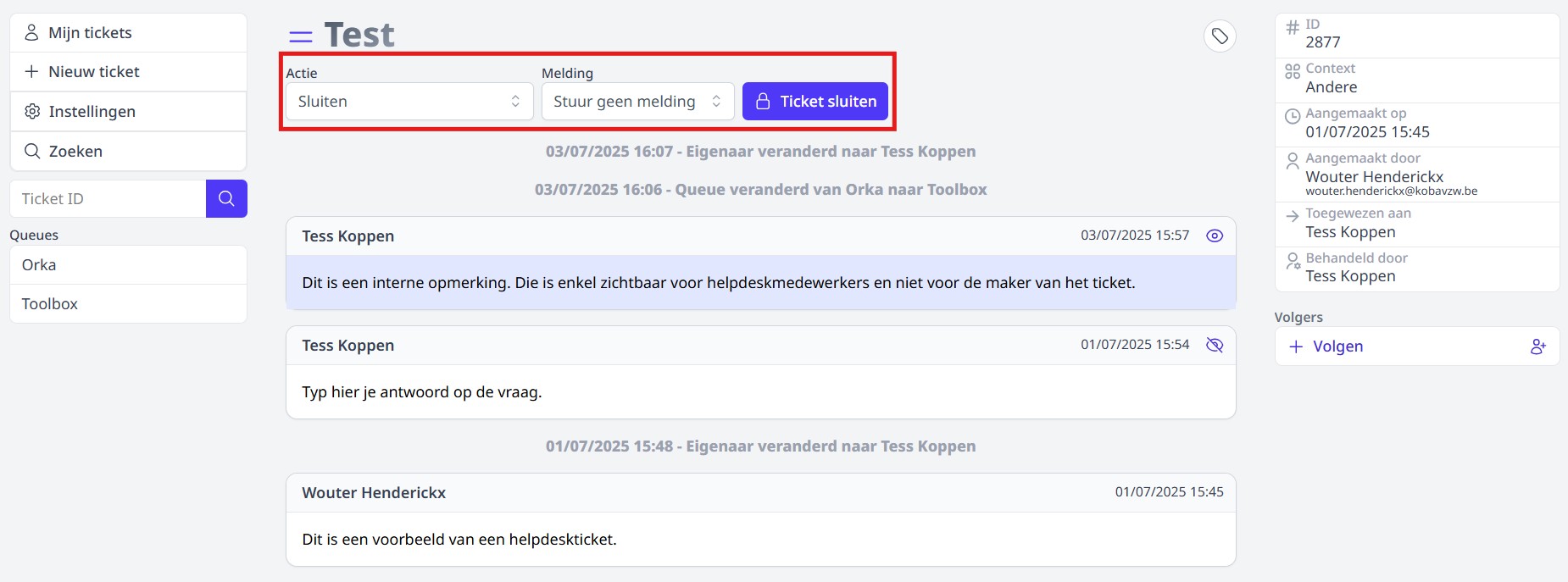Image resolution: width=1568 pixels, height=582 pixels.
Task: Click creation date 01/07/2025 15:45 in sidebar
Action: coord(1367,132)
